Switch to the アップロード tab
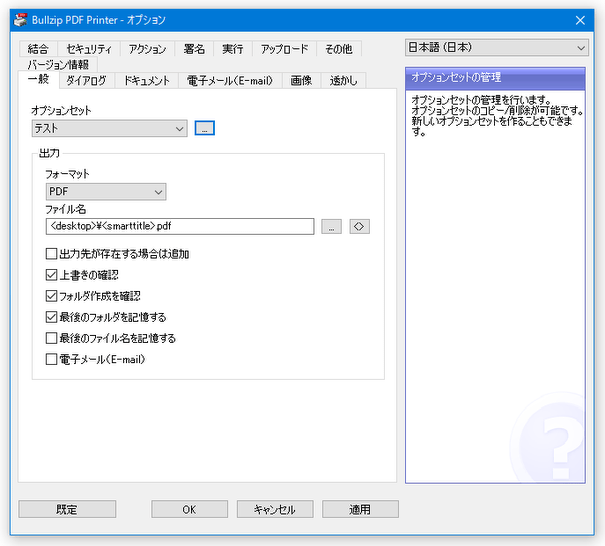 (284, 49)
